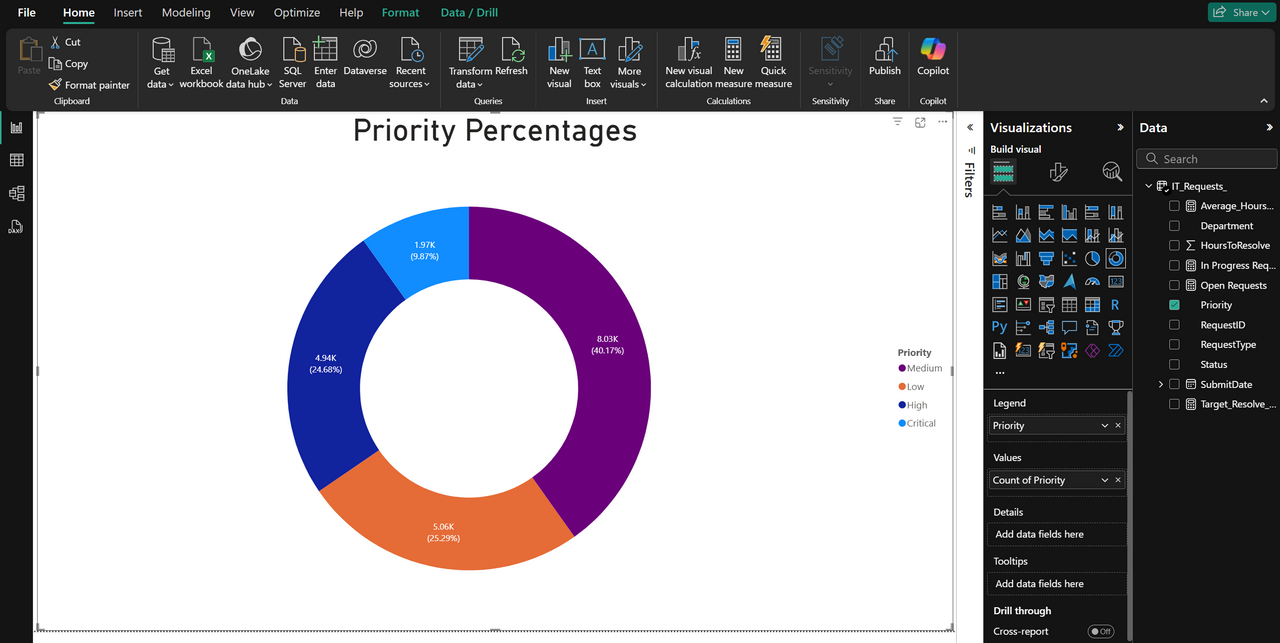Pick the Ribbon chart visual

[999, 258]
